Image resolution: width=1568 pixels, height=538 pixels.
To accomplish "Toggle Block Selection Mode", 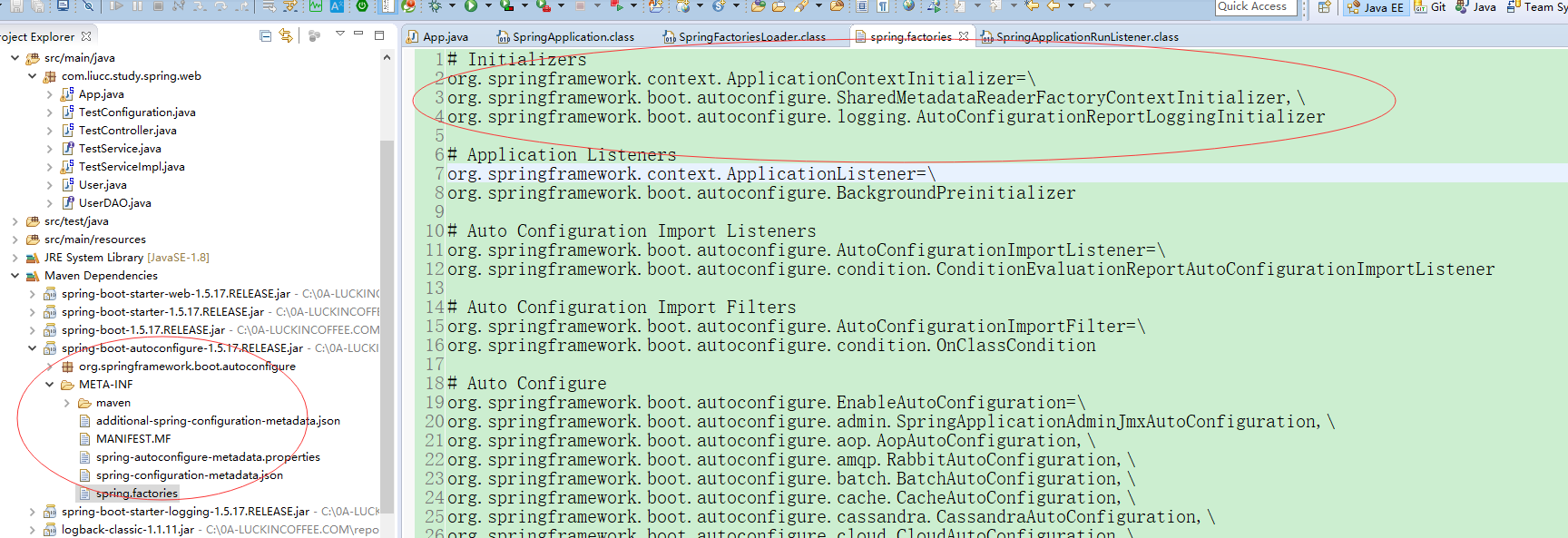I will click(x=862, y=5).
